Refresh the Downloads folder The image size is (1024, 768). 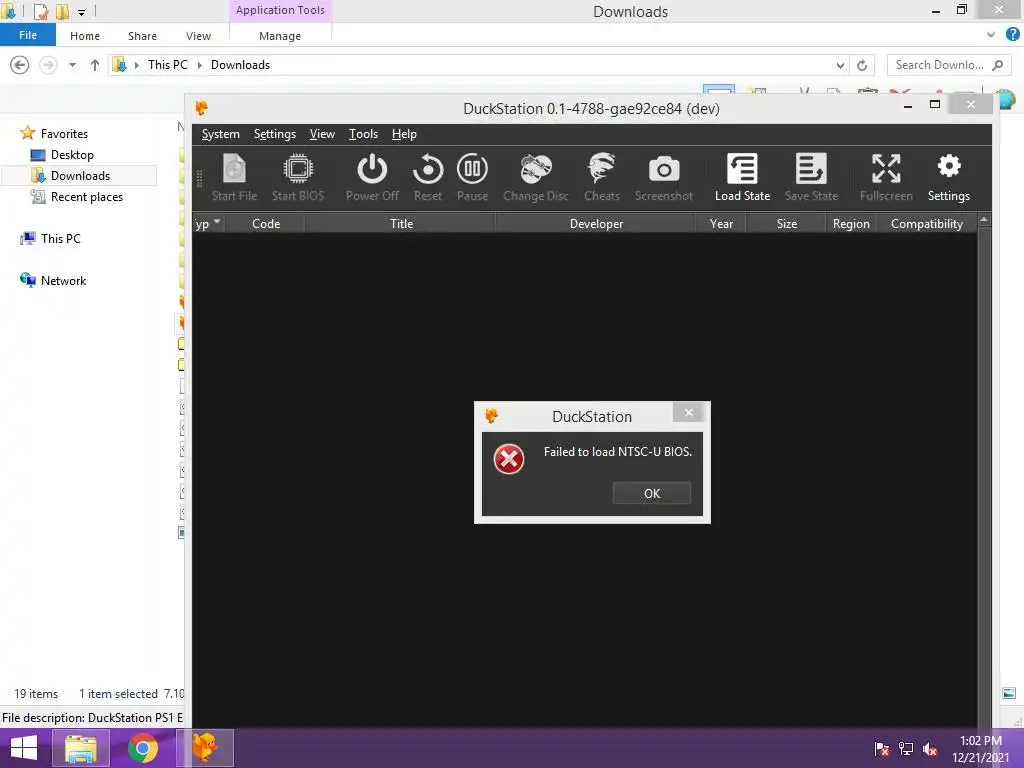[x=862, y=65]
